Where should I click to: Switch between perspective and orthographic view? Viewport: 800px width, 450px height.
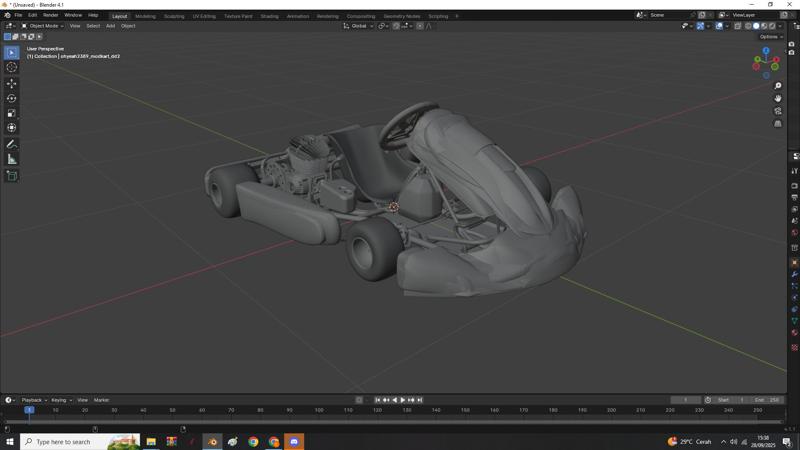coord(778,124)
